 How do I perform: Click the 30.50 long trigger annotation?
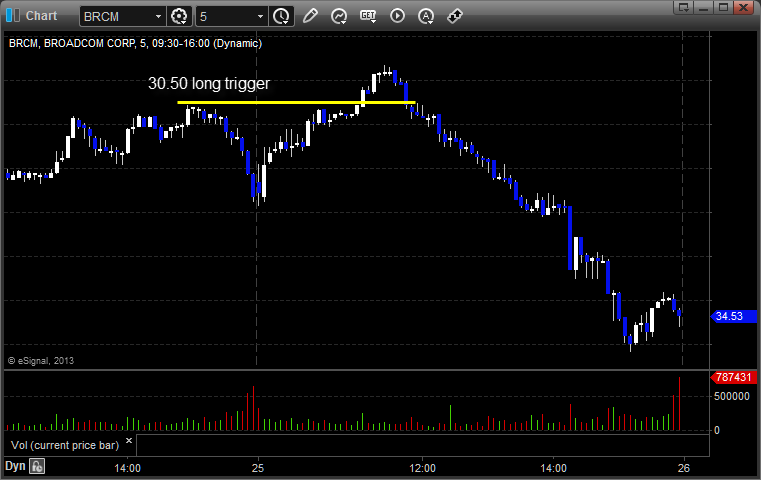[x=209, y=83]
